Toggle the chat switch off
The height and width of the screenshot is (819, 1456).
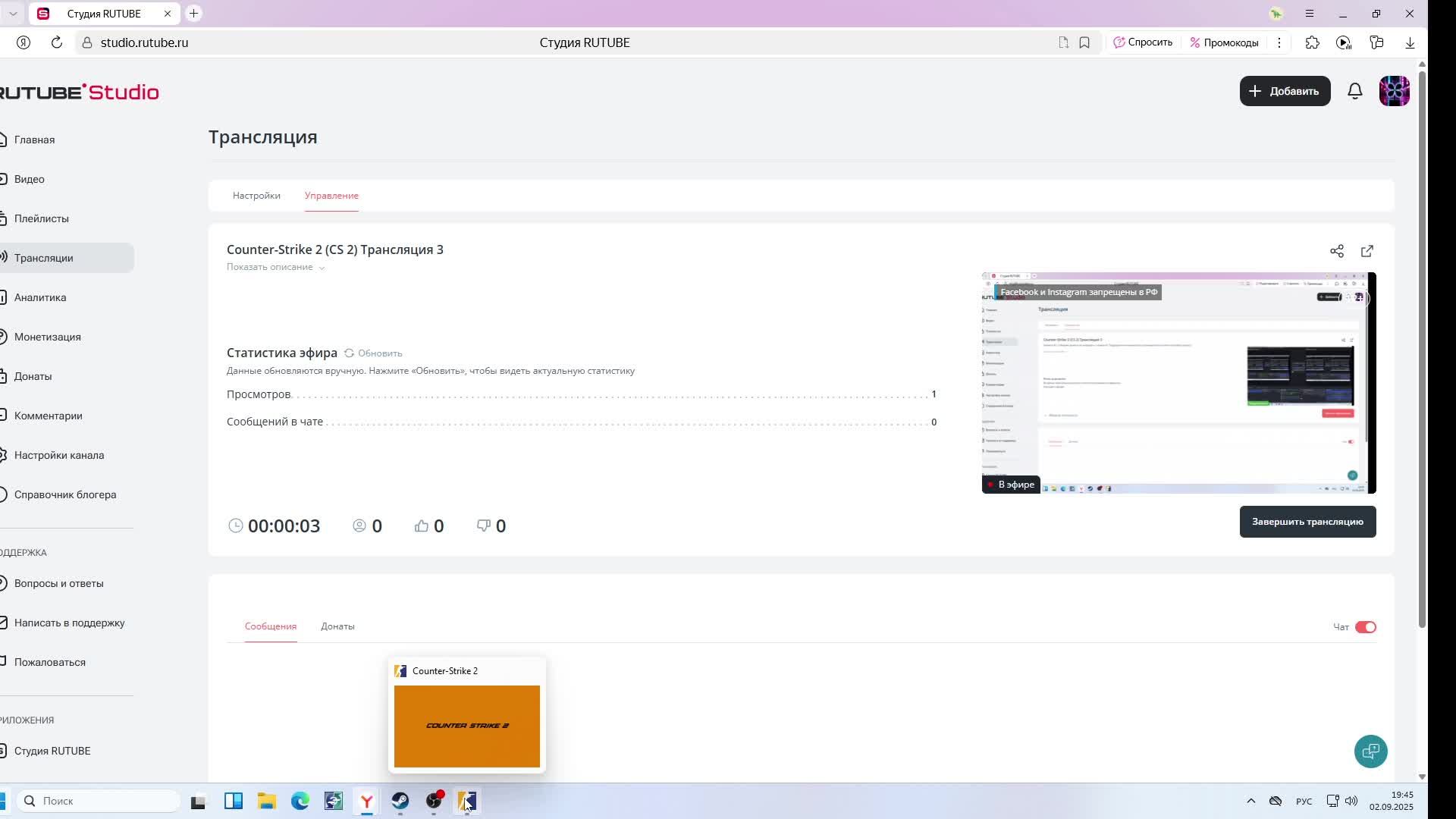click(1365, 627)
